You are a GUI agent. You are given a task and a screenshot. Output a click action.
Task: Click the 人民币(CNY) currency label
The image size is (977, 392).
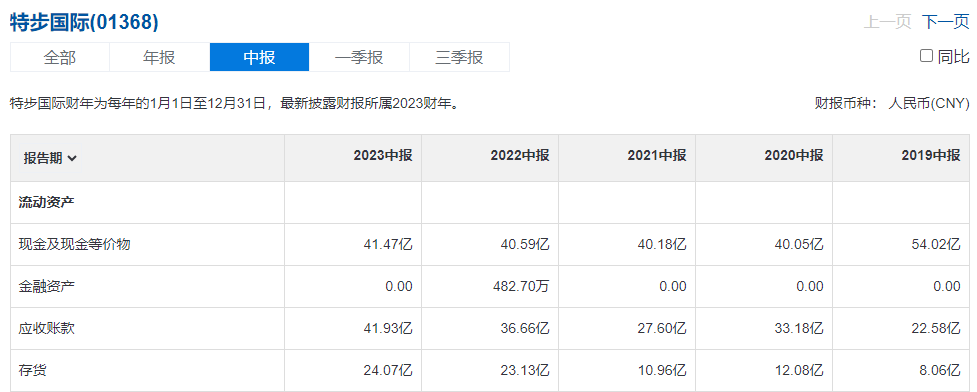coord(929,103)
